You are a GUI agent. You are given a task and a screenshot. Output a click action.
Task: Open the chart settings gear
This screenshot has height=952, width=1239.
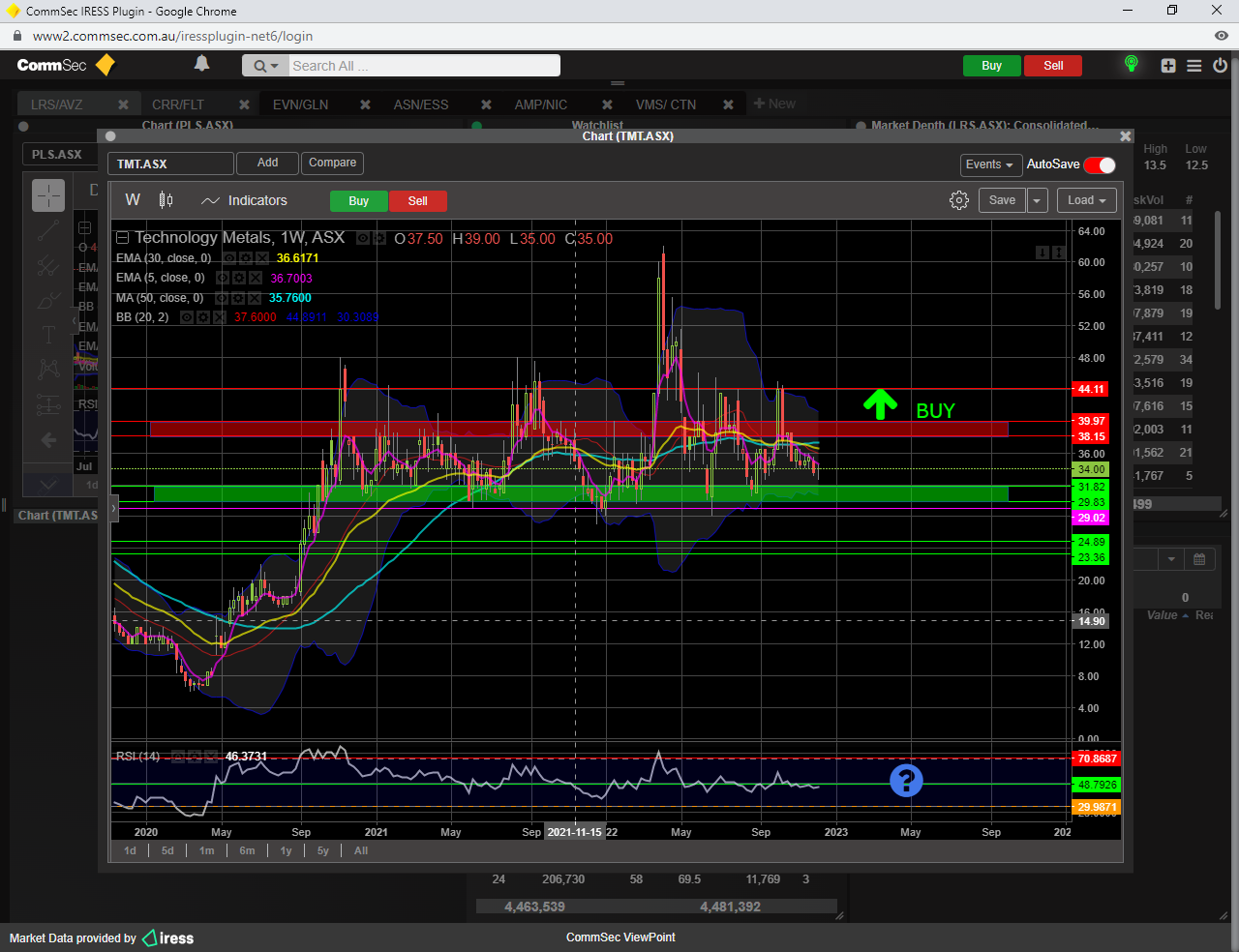pyautogui.click(x=958, y=200)
